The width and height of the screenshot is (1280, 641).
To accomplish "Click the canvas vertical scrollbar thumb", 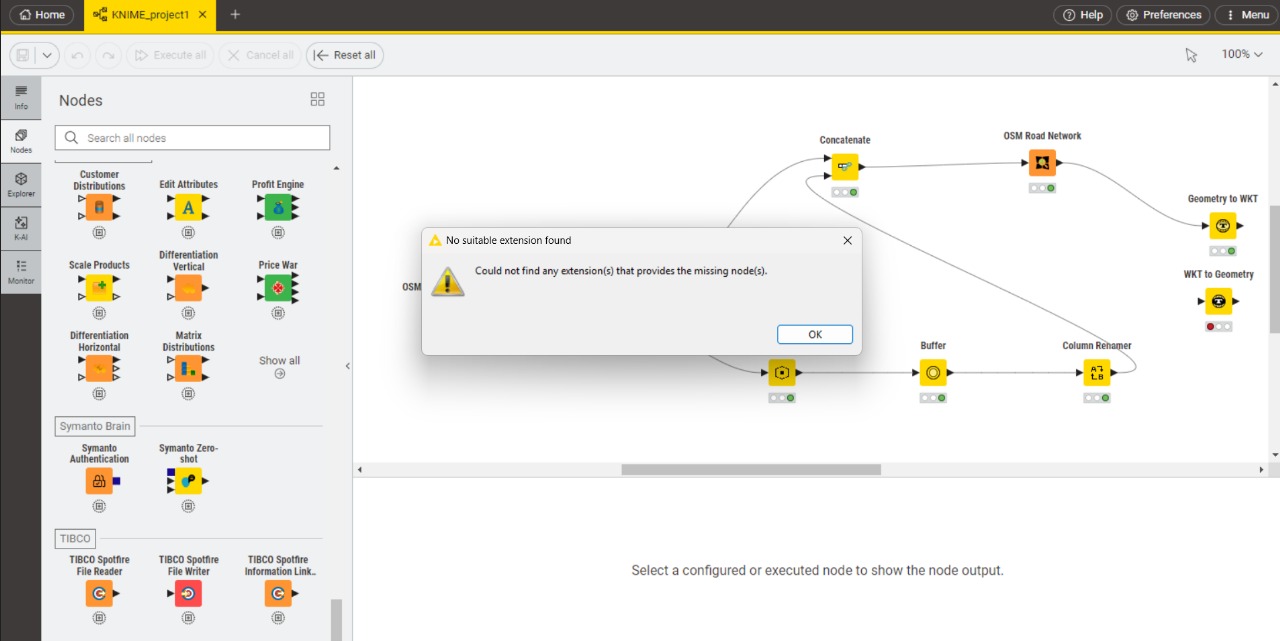I will pos(1274,270).
